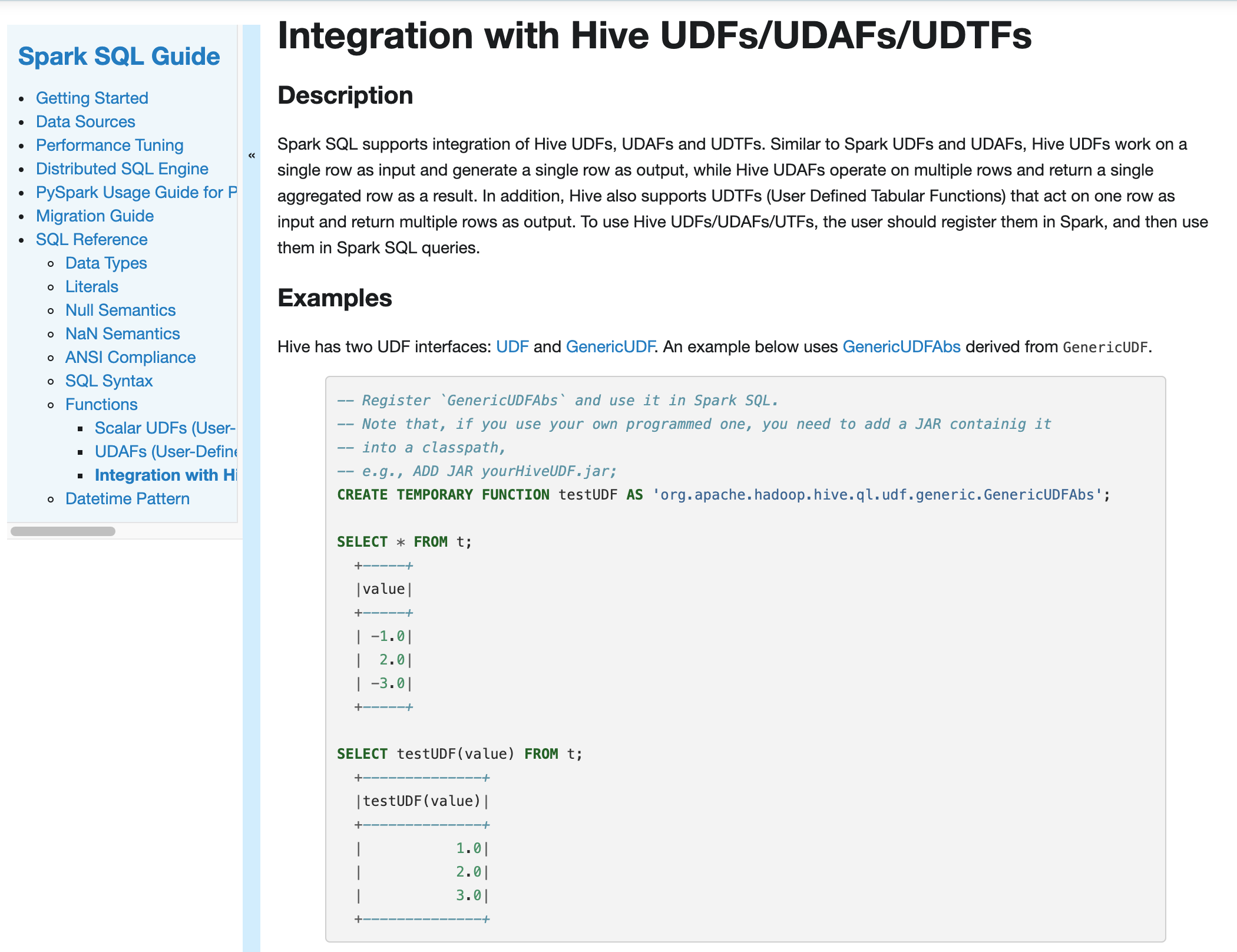Screen dimensions: 1237x952
Task: Open the Functions section link
Action: (101, 404)
